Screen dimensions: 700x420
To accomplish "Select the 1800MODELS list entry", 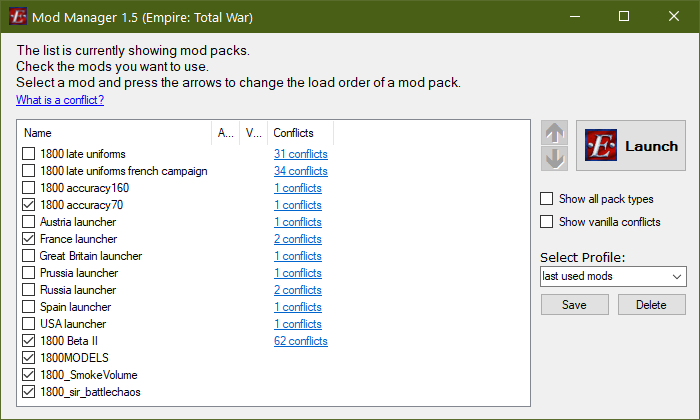I will [x=74, y=358].
